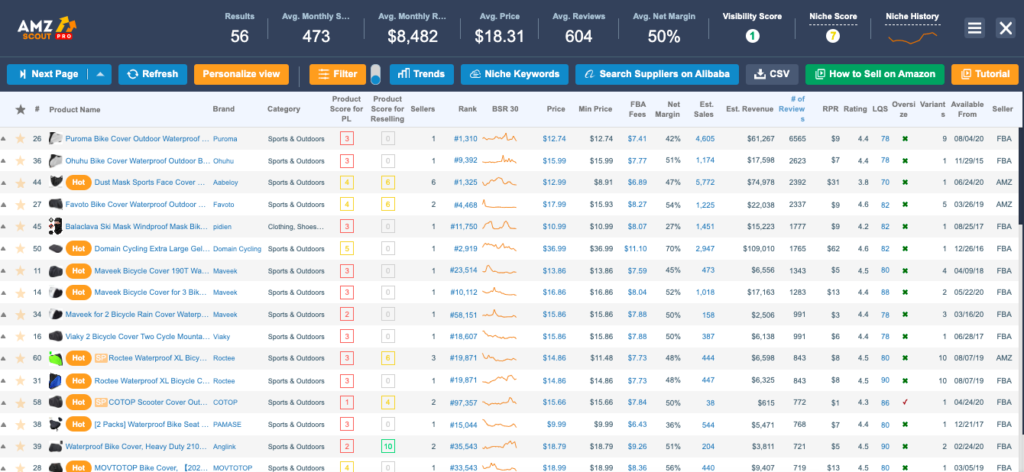Click Hot badge on COTOP Scooter row
This screenshot has width=1024, height=472.
[x=78, y=402]
